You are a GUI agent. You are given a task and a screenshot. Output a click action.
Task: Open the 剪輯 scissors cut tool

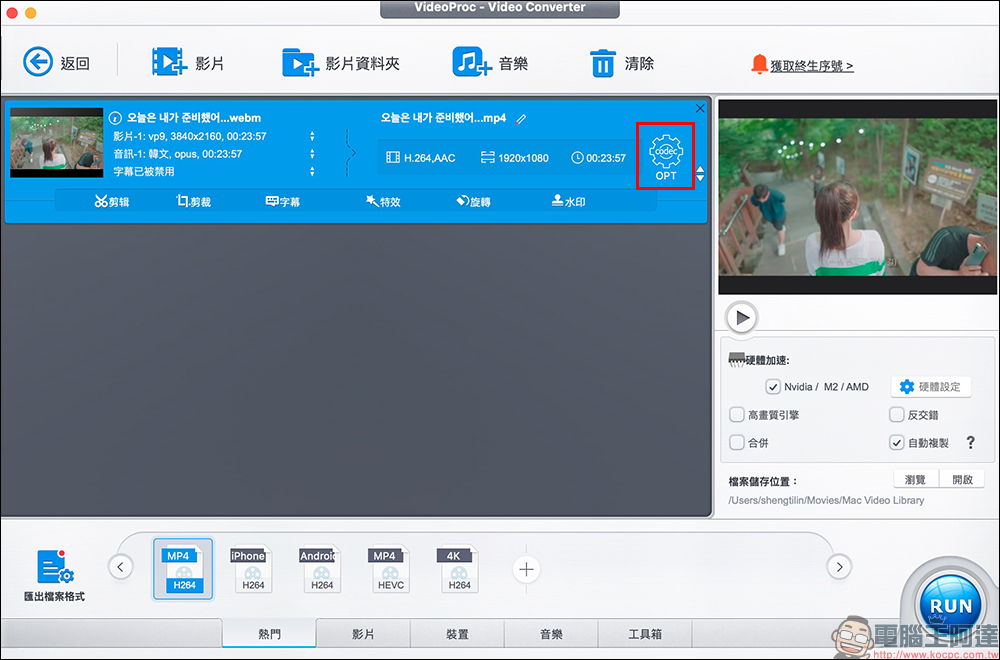click(100, 201)
